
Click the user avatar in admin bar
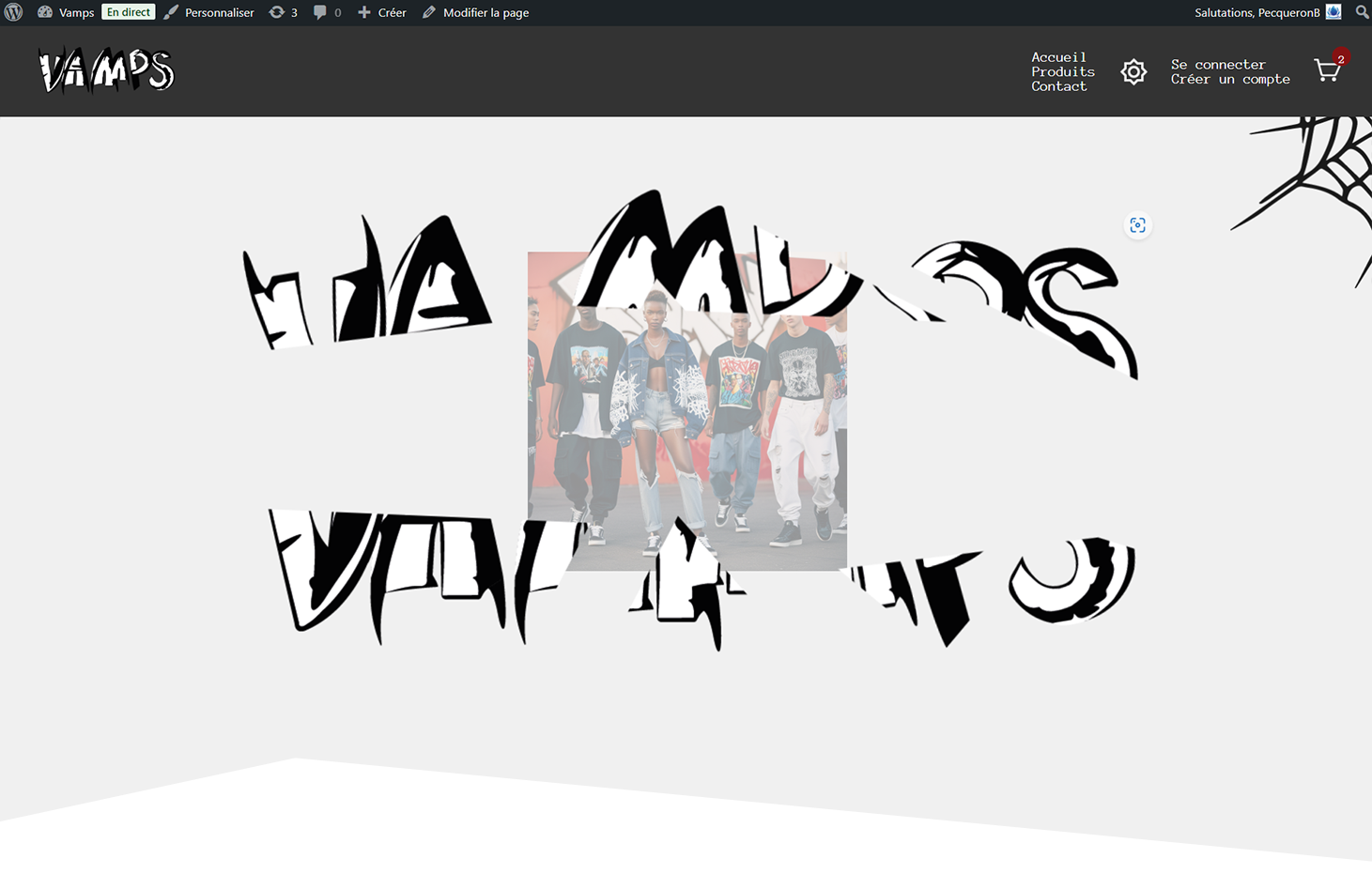(x=1333, y=12)
